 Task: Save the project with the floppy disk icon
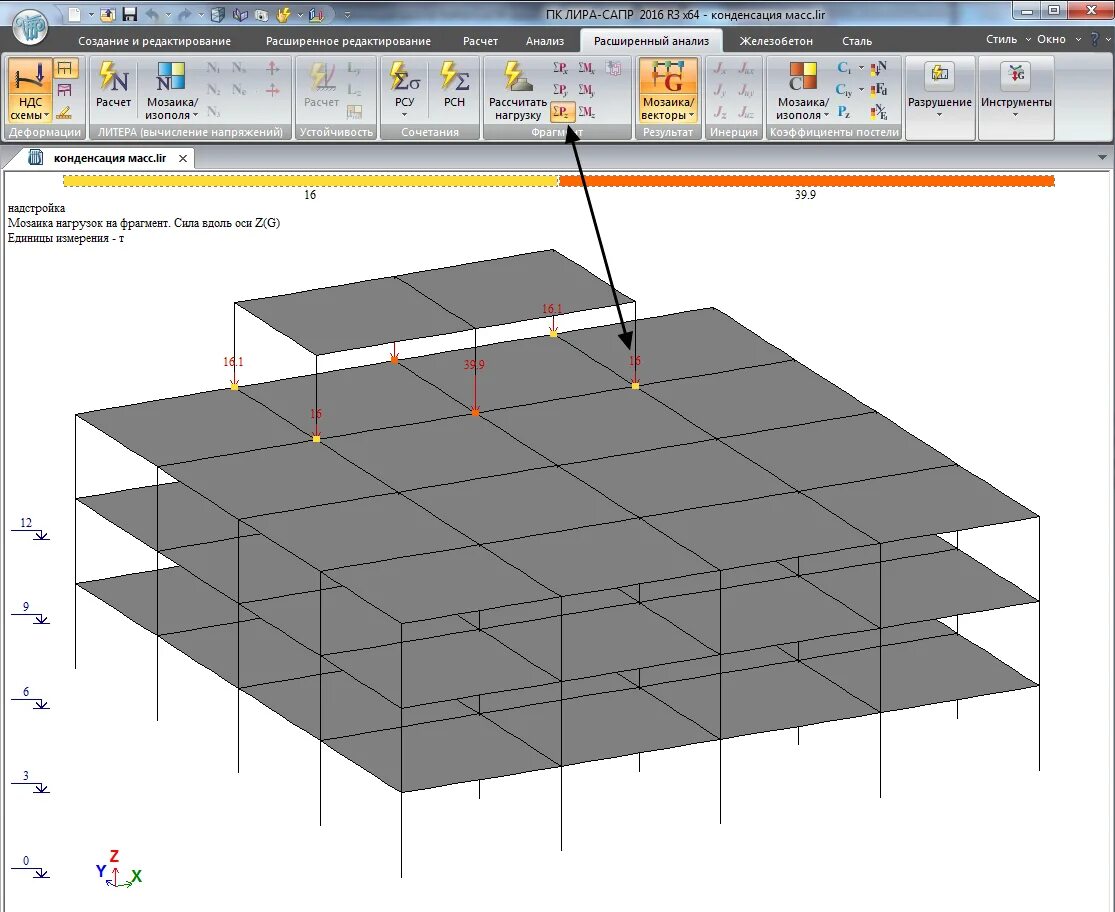129,14
